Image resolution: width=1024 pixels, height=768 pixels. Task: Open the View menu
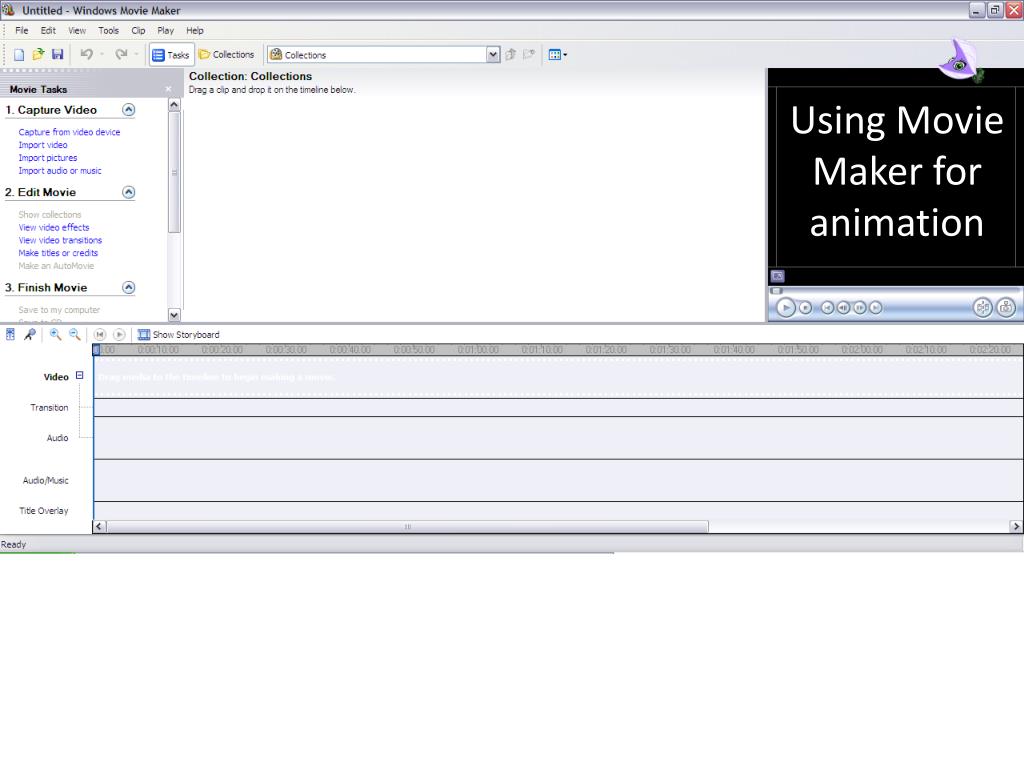coord(77,31)
